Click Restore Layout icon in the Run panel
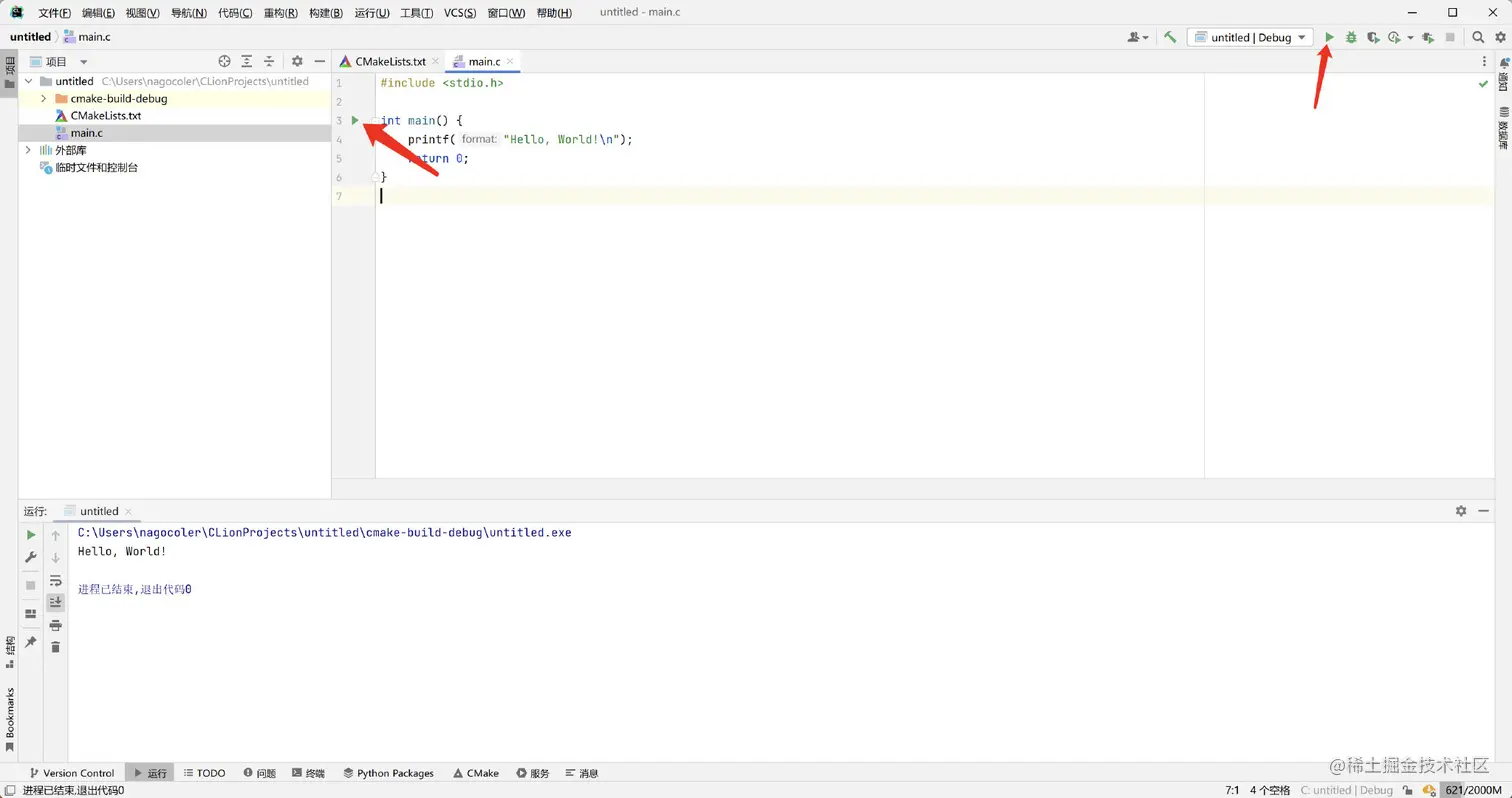 [x=31, y=613]
